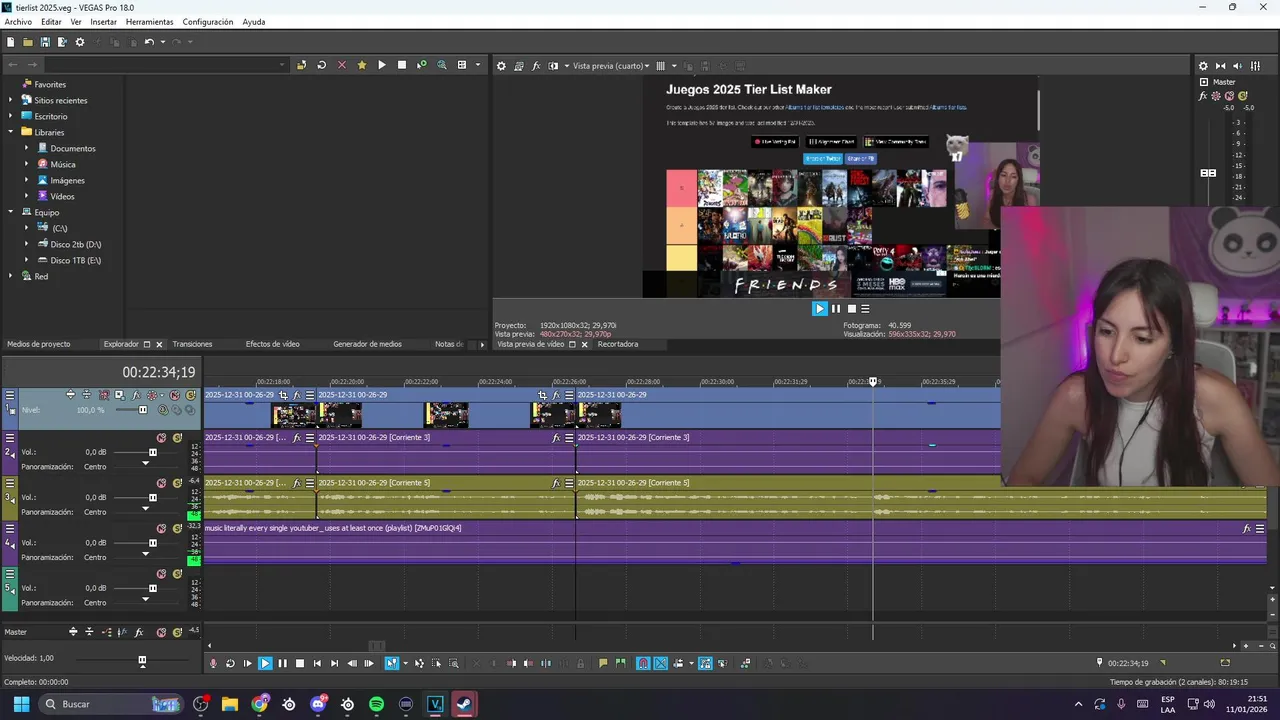The image size is (1280, 720).
Task: Solo video track 1
Action: click(190, 395)
